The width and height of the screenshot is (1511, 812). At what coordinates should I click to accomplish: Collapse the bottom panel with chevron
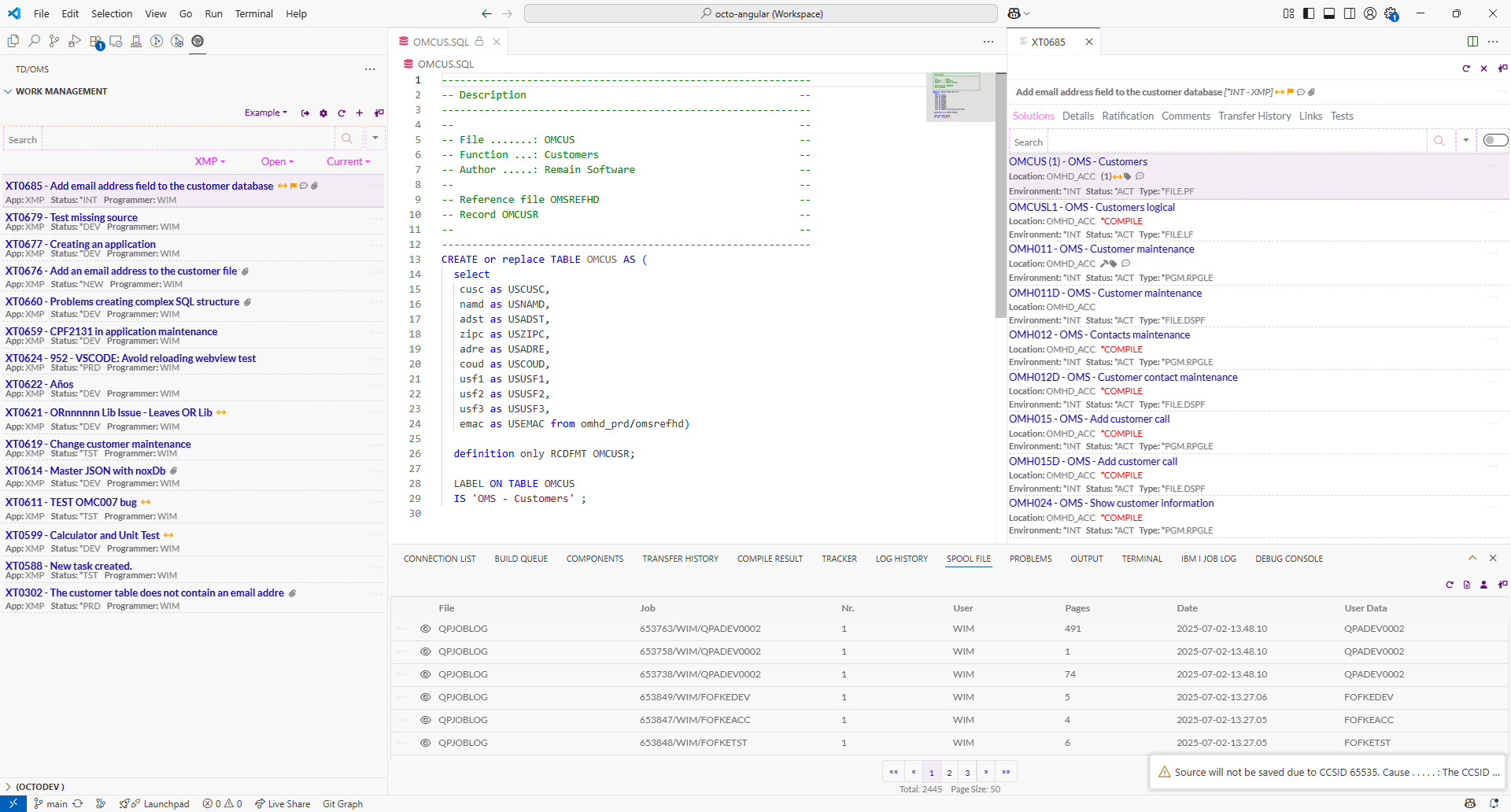coord(1472,558)
